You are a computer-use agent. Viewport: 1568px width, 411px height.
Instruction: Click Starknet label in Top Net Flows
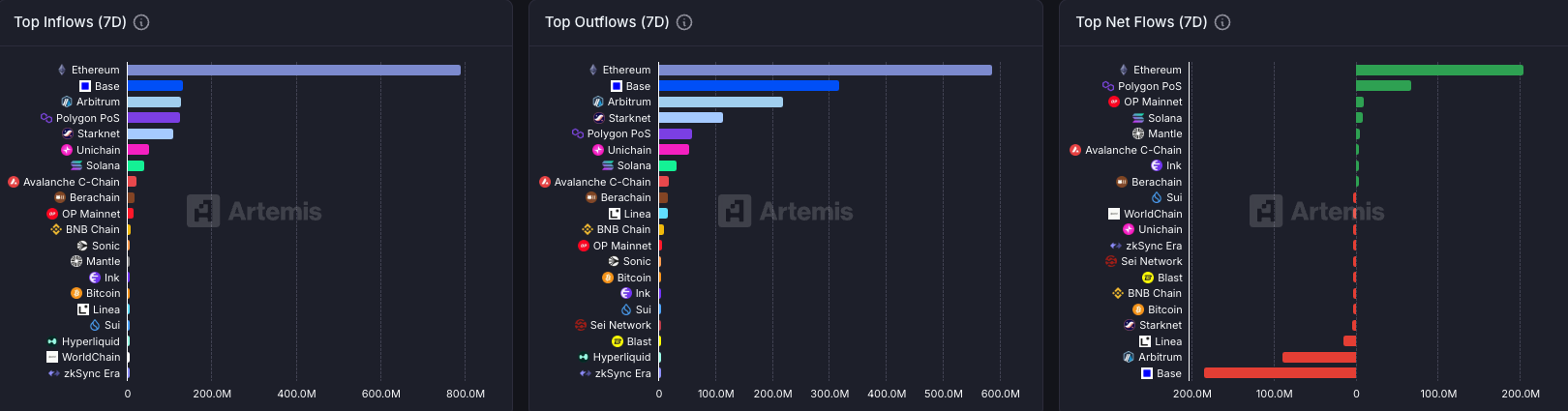[x=1161, y=325]
